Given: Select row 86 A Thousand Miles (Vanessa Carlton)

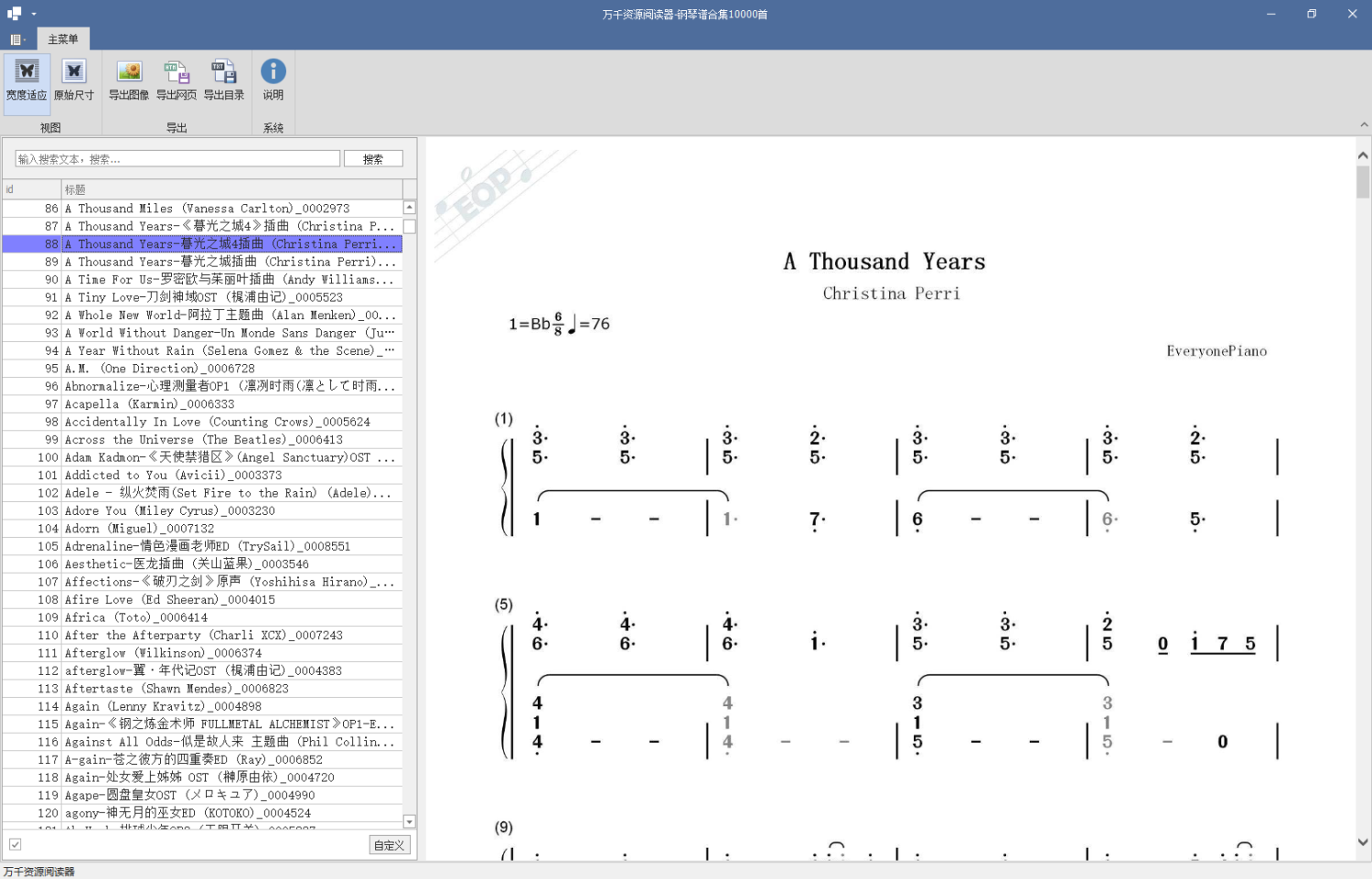Looking at the screenshot, I should 202,209.
